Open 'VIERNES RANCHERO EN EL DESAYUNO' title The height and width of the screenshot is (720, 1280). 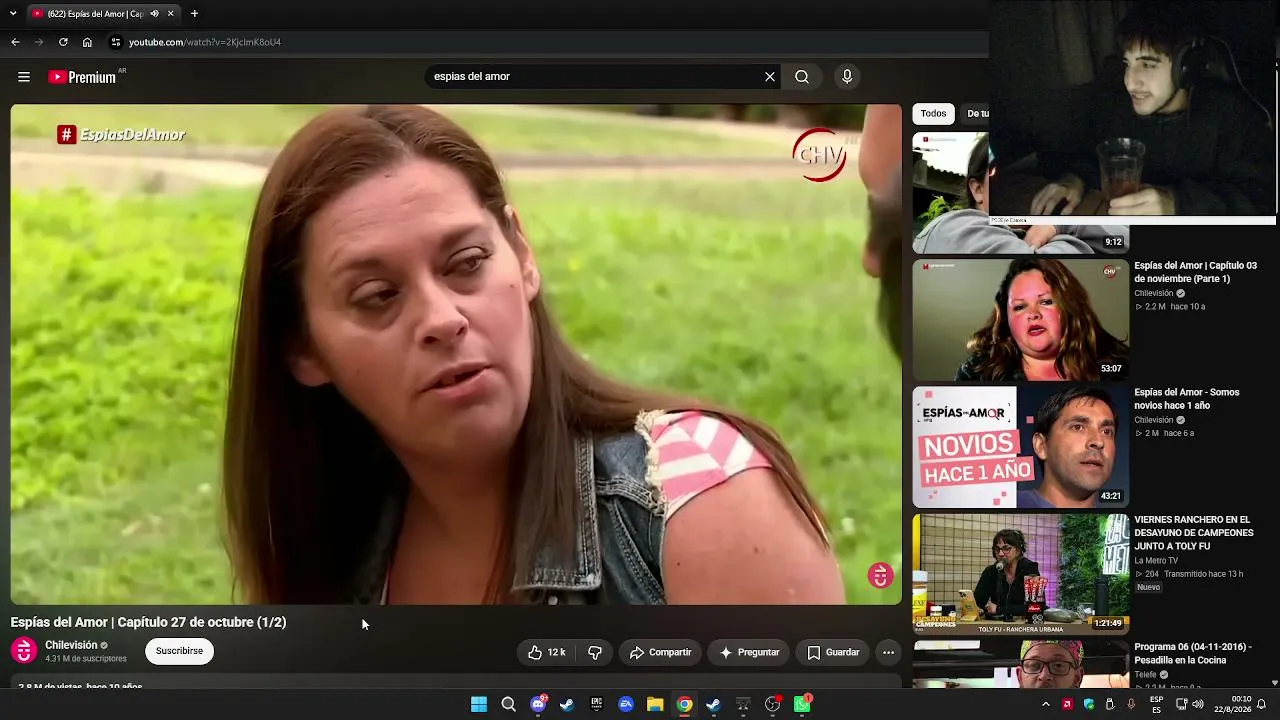click(1194, 533)
